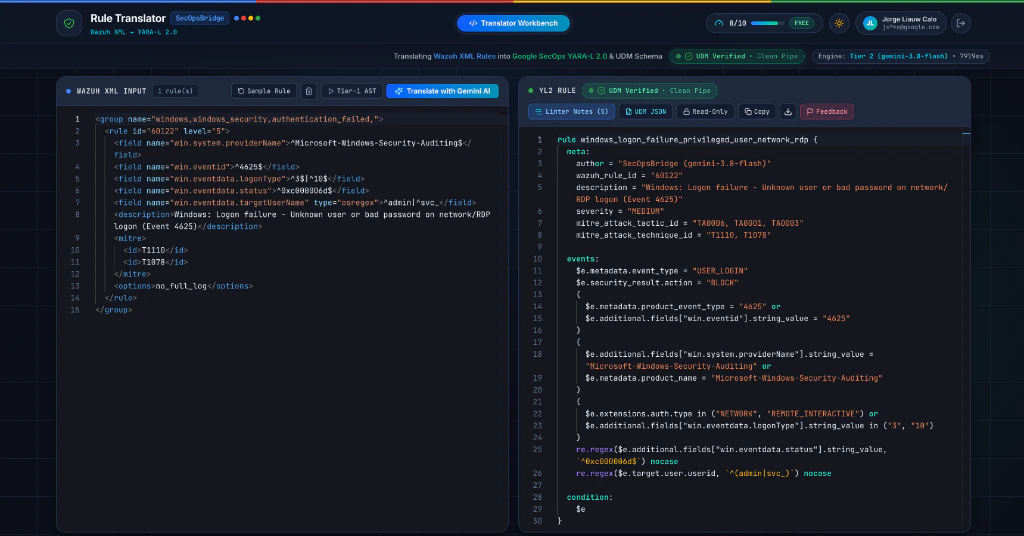Click line number 1 in the XML input gutter
Image resolution: width=1024 pixels, height=536 pixels.
click(77, 119)
